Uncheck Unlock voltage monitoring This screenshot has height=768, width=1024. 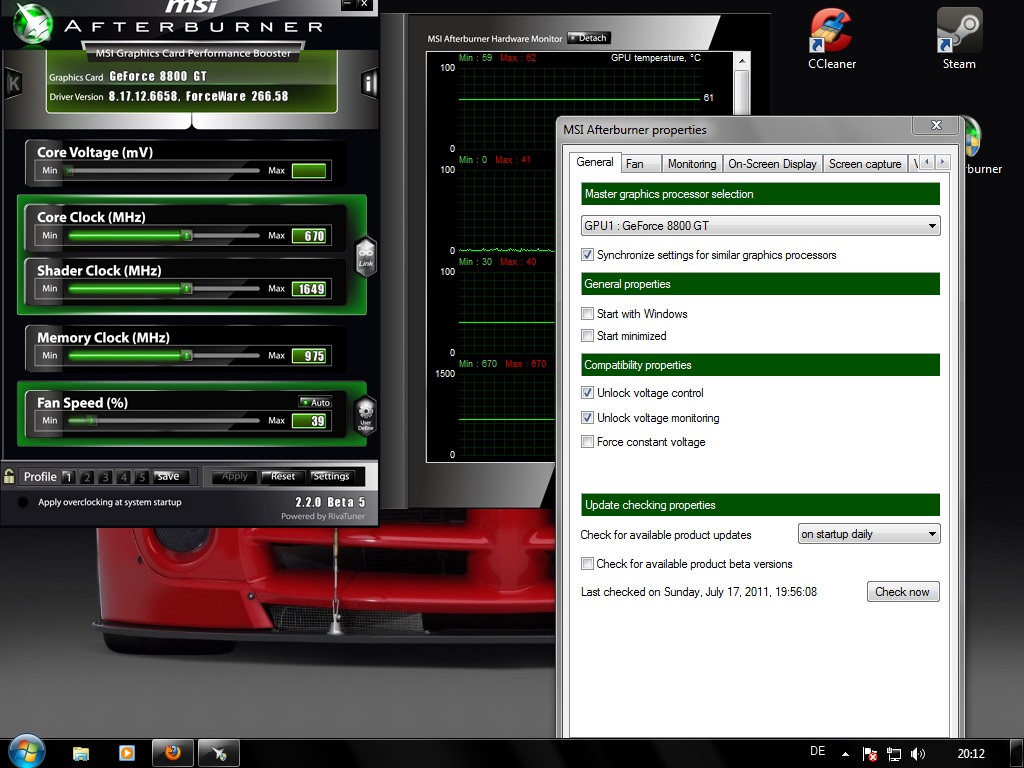[x=587, y=417]
